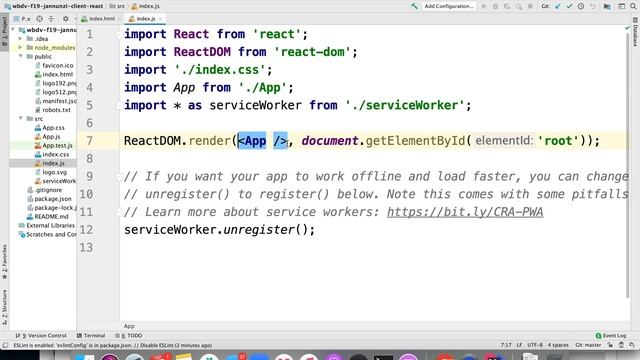Screen dimensions: 640x360
Task: Click the src breadcrumb in navigation bar
Action: click(x=117, y=6)
